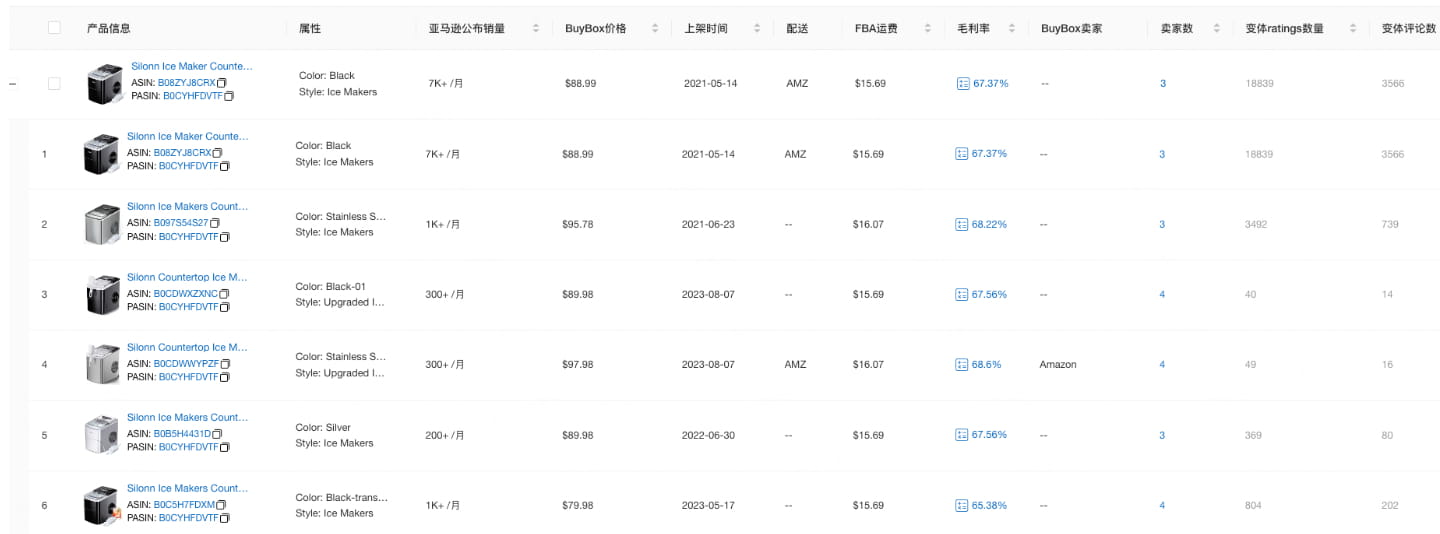Screen dimensions: 1440x534
Task: Click the product image in row 6
Action: click(102, 506)
